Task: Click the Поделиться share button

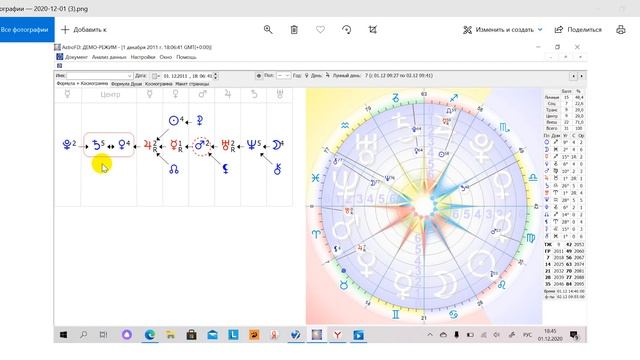Action: tap(578, 29)
